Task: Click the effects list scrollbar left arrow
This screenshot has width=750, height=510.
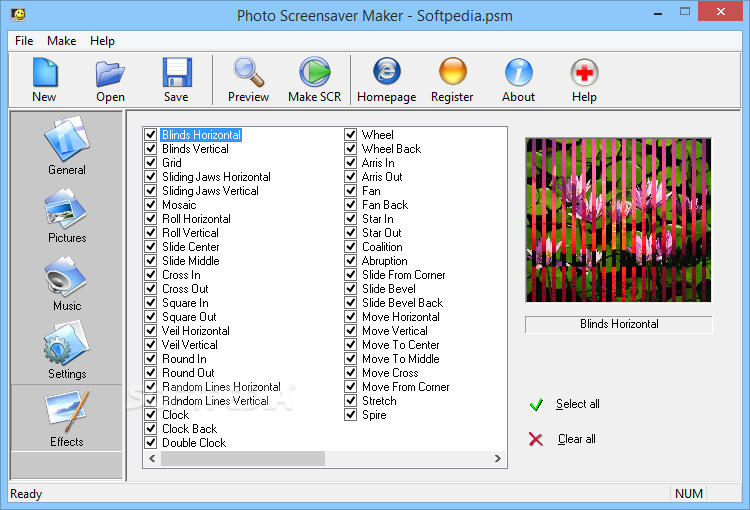Action: pos(152,458)
